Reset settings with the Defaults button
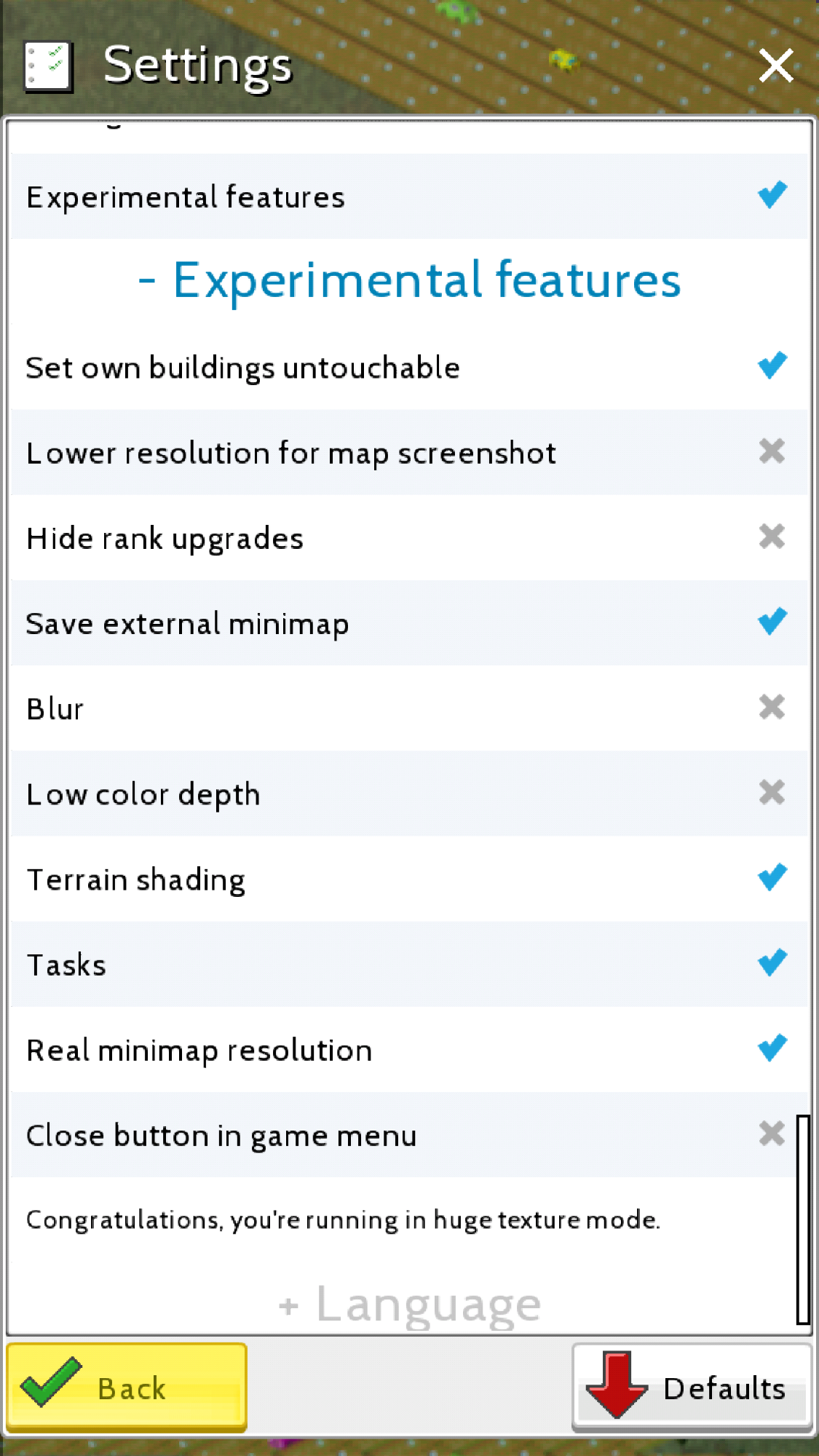Screen dimensions: 819x1456 tap(692, 1388)
